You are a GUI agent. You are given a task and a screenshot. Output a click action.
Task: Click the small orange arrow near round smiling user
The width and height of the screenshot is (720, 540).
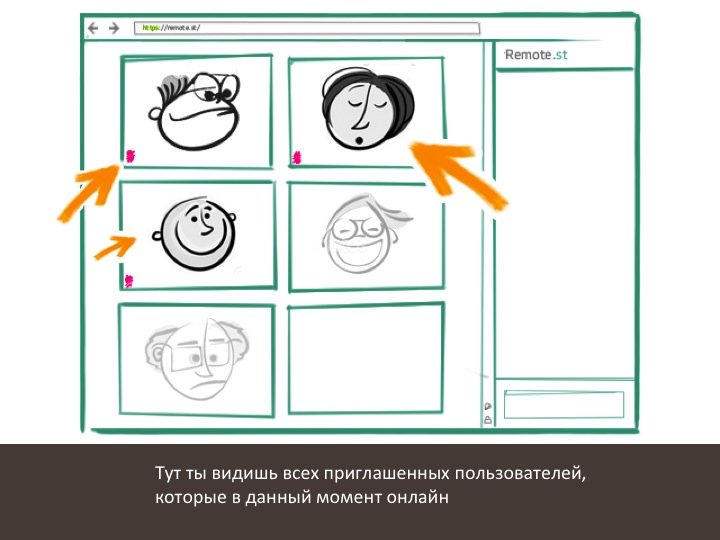pos(114,245)
